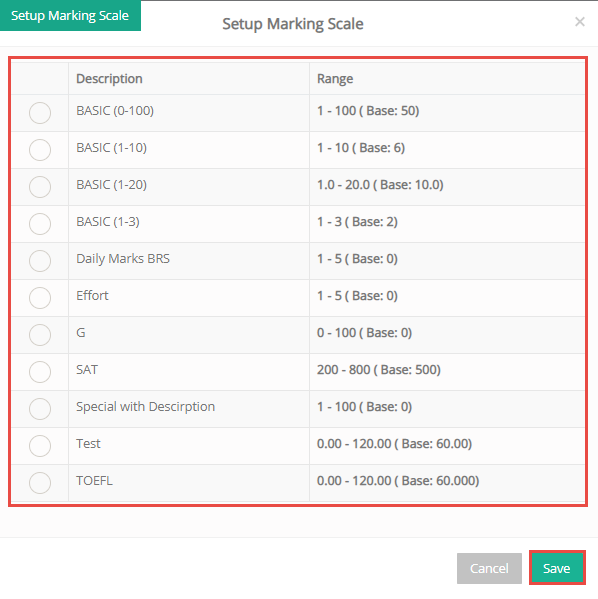Pick the BASIC (1-3) scale radio button
Screen dimensions: 598x599
pos(40,223)
